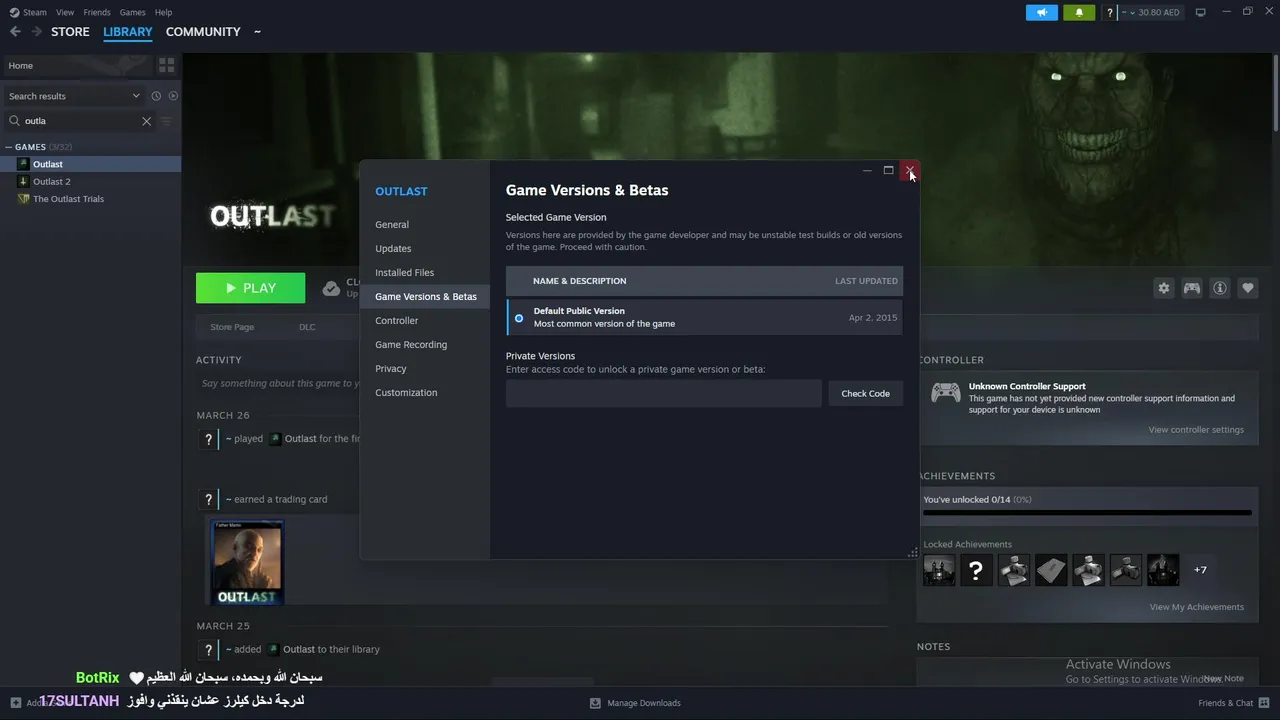
Task: Click the game page controller icon
Action: click(1192, 288)
